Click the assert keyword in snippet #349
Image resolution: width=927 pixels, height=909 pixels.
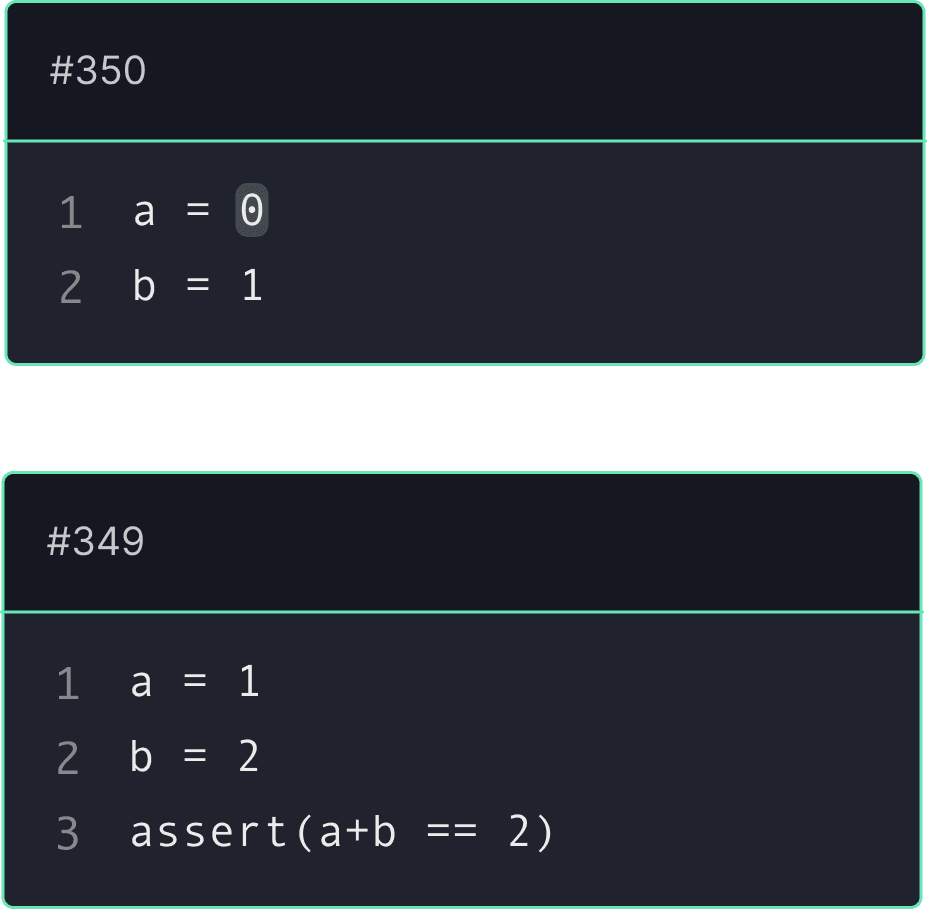coord(209,832)
